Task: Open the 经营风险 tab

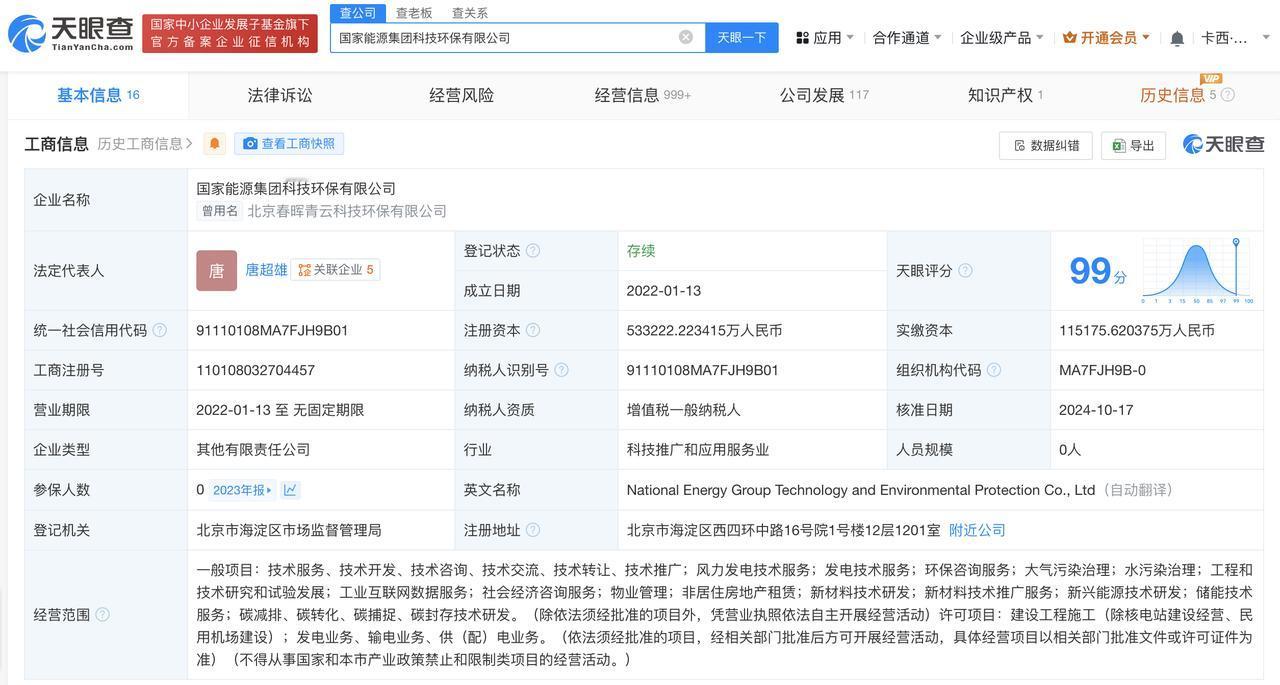Action: point(462,95)
